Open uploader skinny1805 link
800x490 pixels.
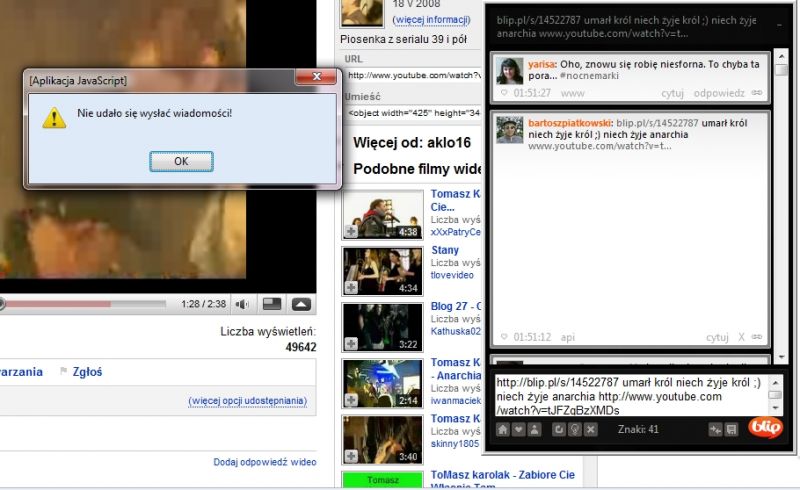(x=455, y=444)
